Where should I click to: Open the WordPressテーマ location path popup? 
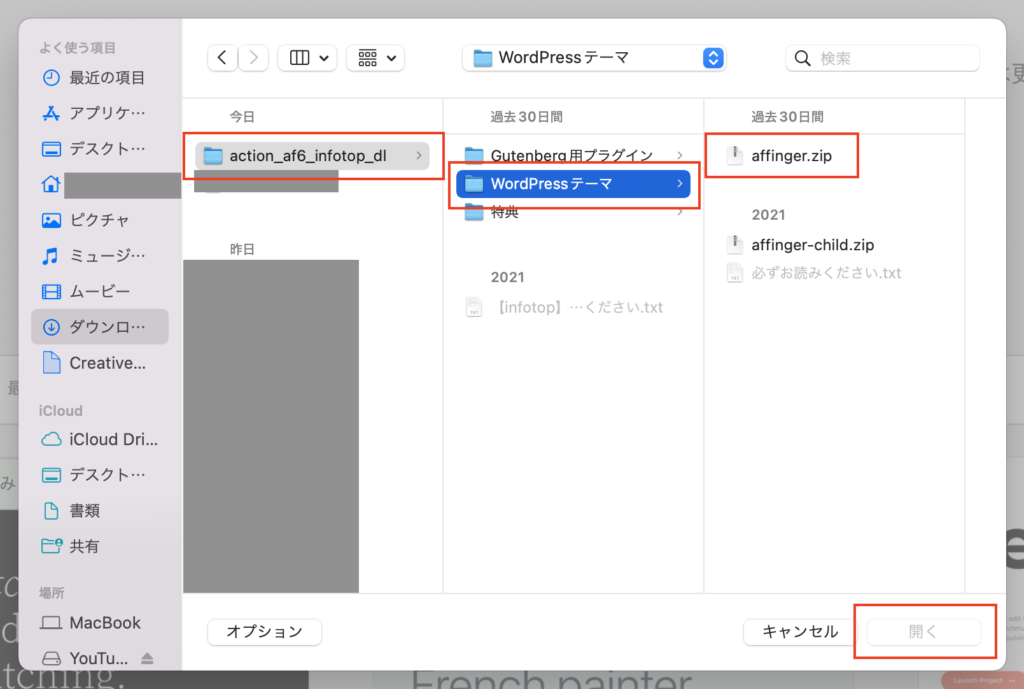[594, 58]
